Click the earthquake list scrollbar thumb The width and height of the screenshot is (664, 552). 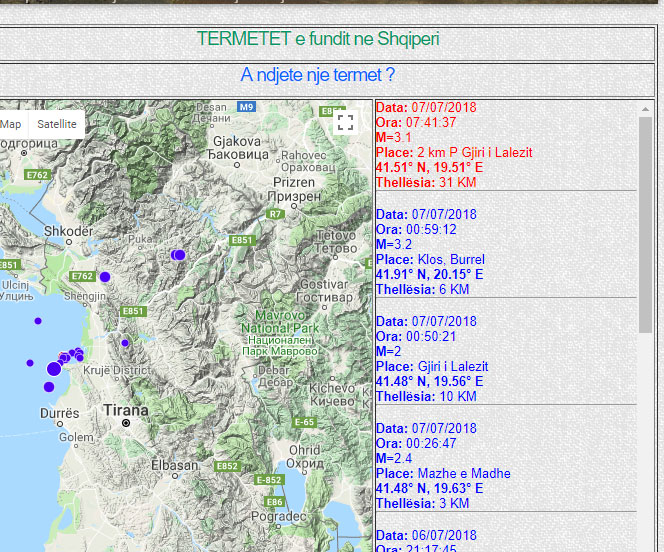tap(645, 220)
